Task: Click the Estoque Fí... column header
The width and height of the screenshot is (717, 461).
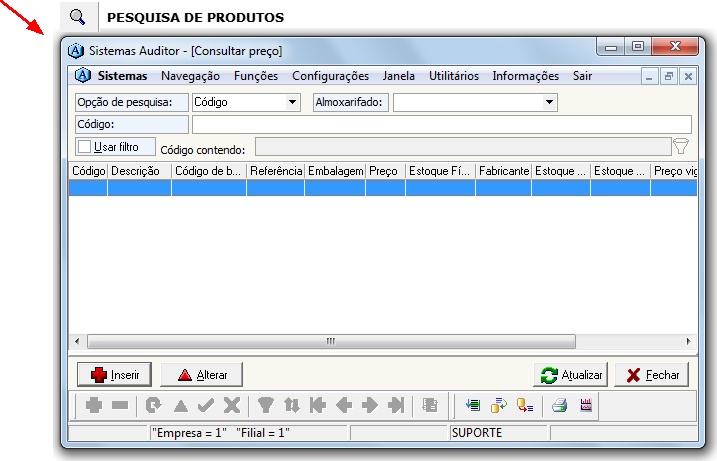Action: (440, 171)
